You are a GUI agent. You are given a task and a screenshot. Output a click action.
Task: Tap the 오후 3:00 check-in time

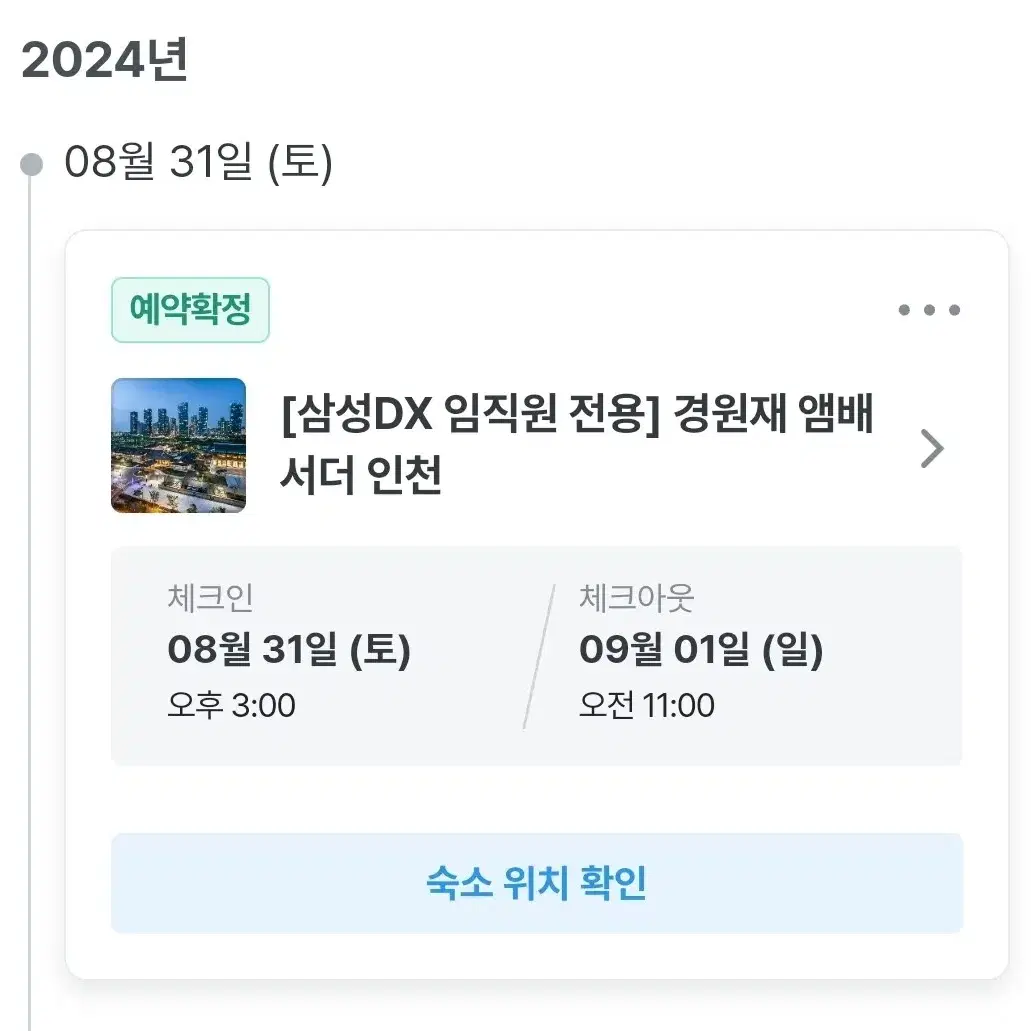point(231,705)
